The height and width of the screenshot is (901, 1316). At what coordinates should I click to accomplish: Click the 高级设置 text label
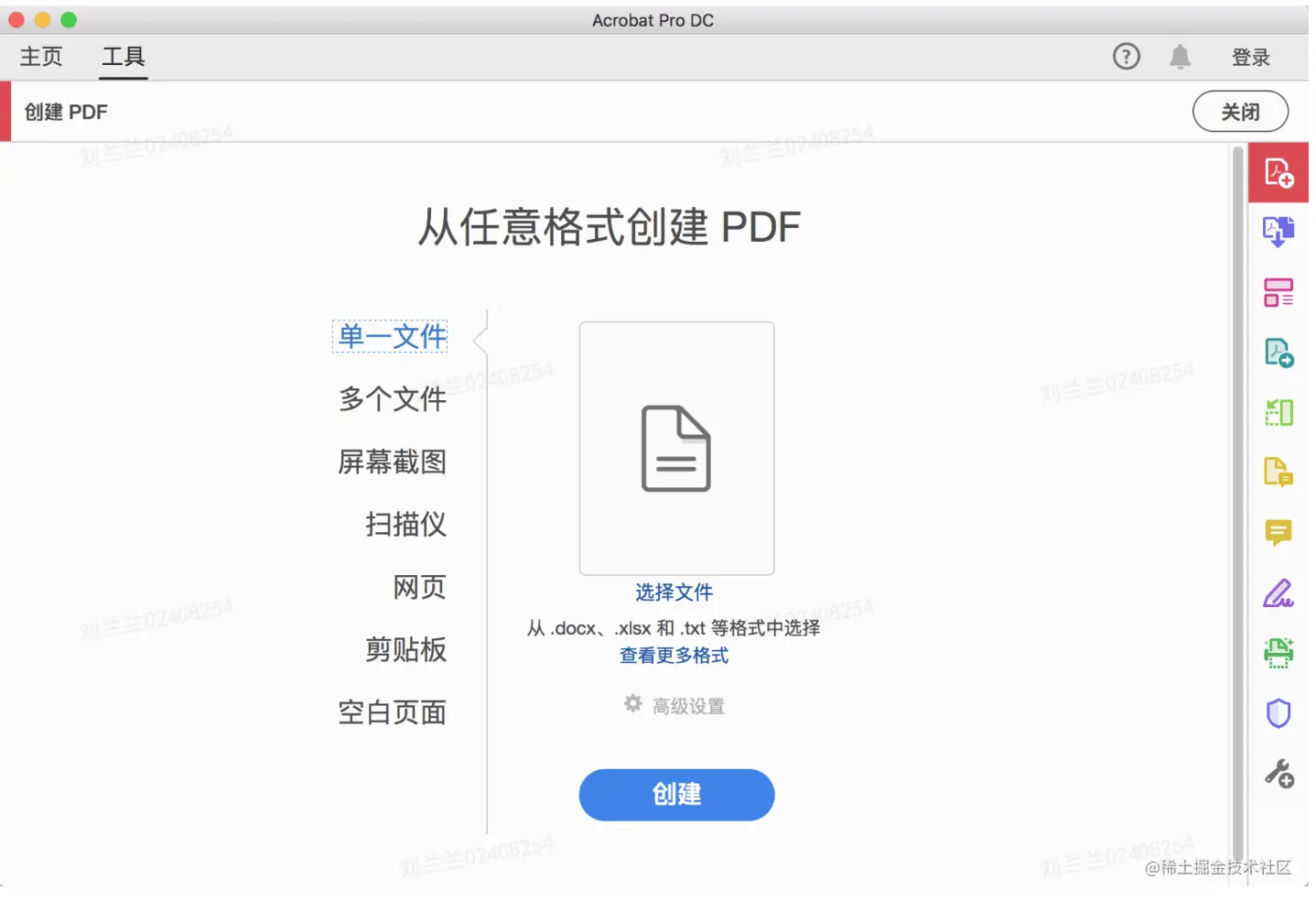[x=688, y=706]
